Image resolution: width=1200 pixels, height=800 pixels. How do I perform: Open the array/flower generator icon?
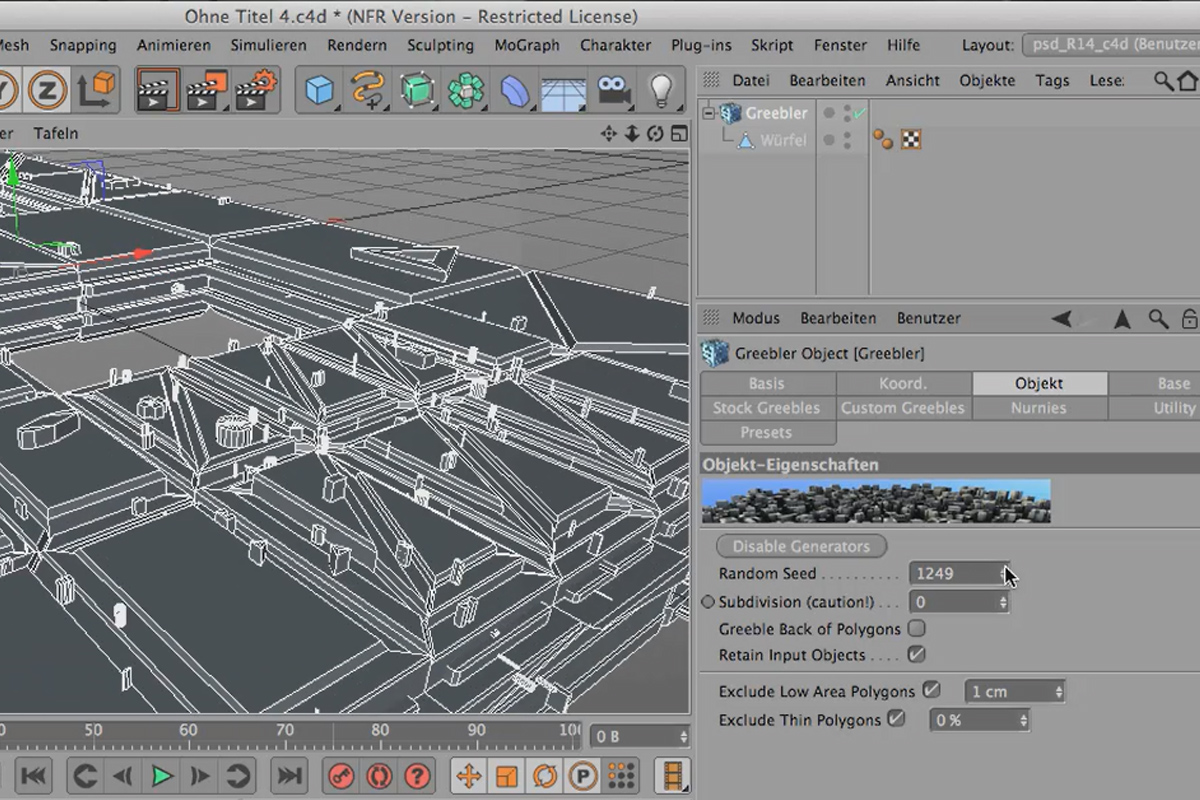(465, 91)
